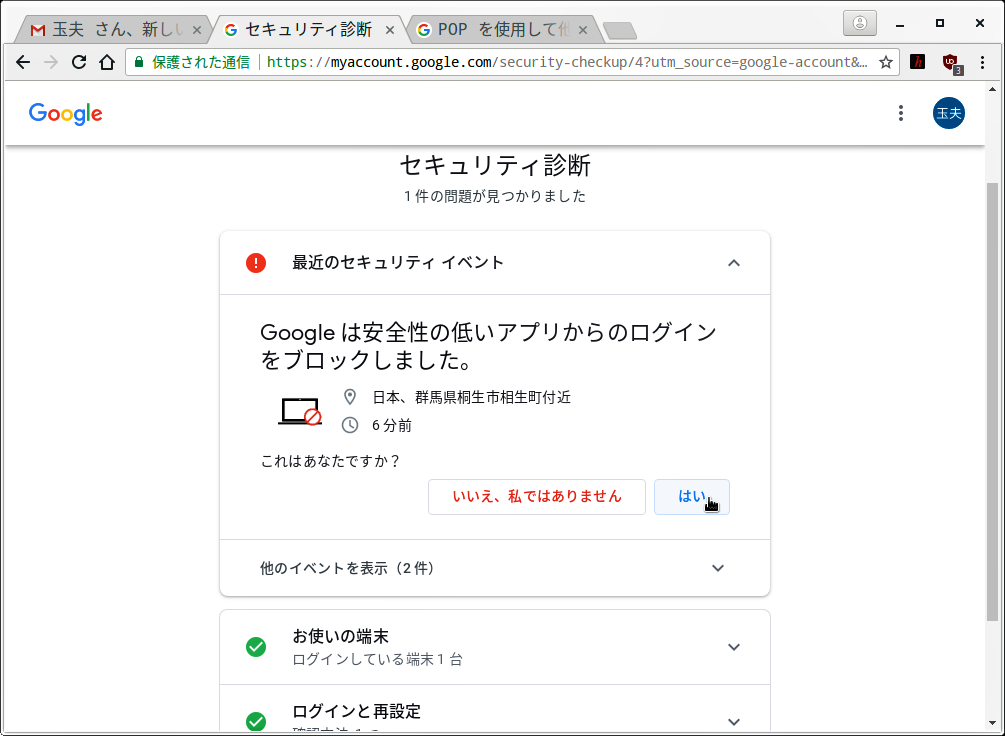Click the page vertical scrollbar thumb
The height and width of the screenshot is (736, 1005).
[x=992, y=401]
